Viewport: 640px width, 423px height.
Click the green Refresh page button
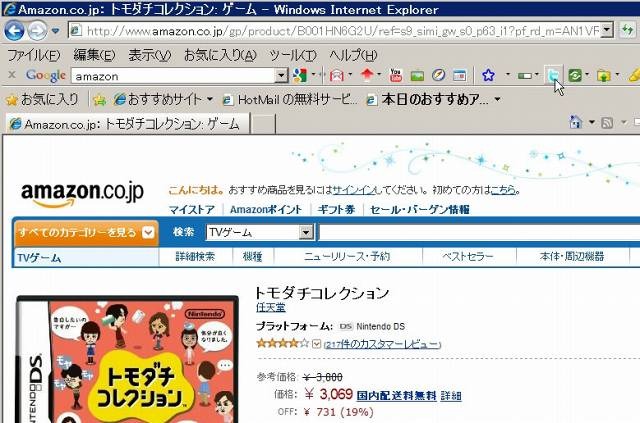[x=627, y=30]
